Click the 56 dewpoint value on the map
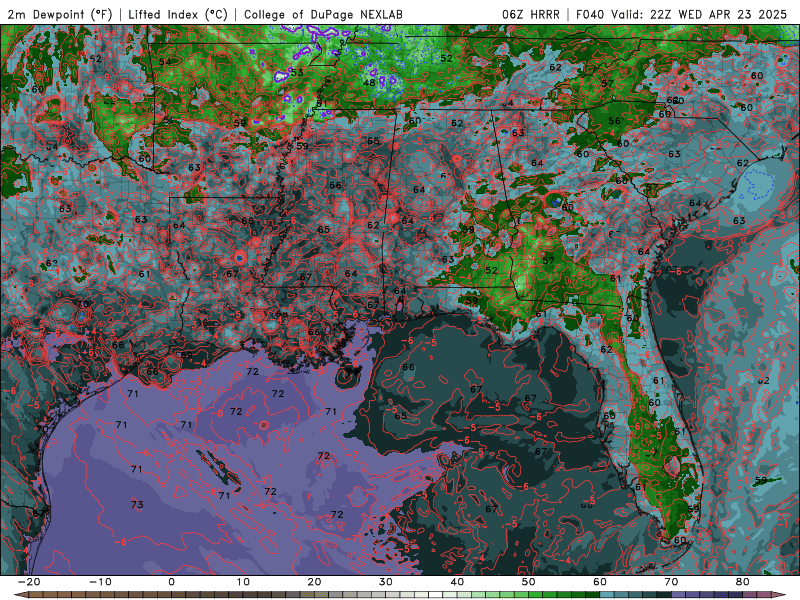 pos(615,120)
